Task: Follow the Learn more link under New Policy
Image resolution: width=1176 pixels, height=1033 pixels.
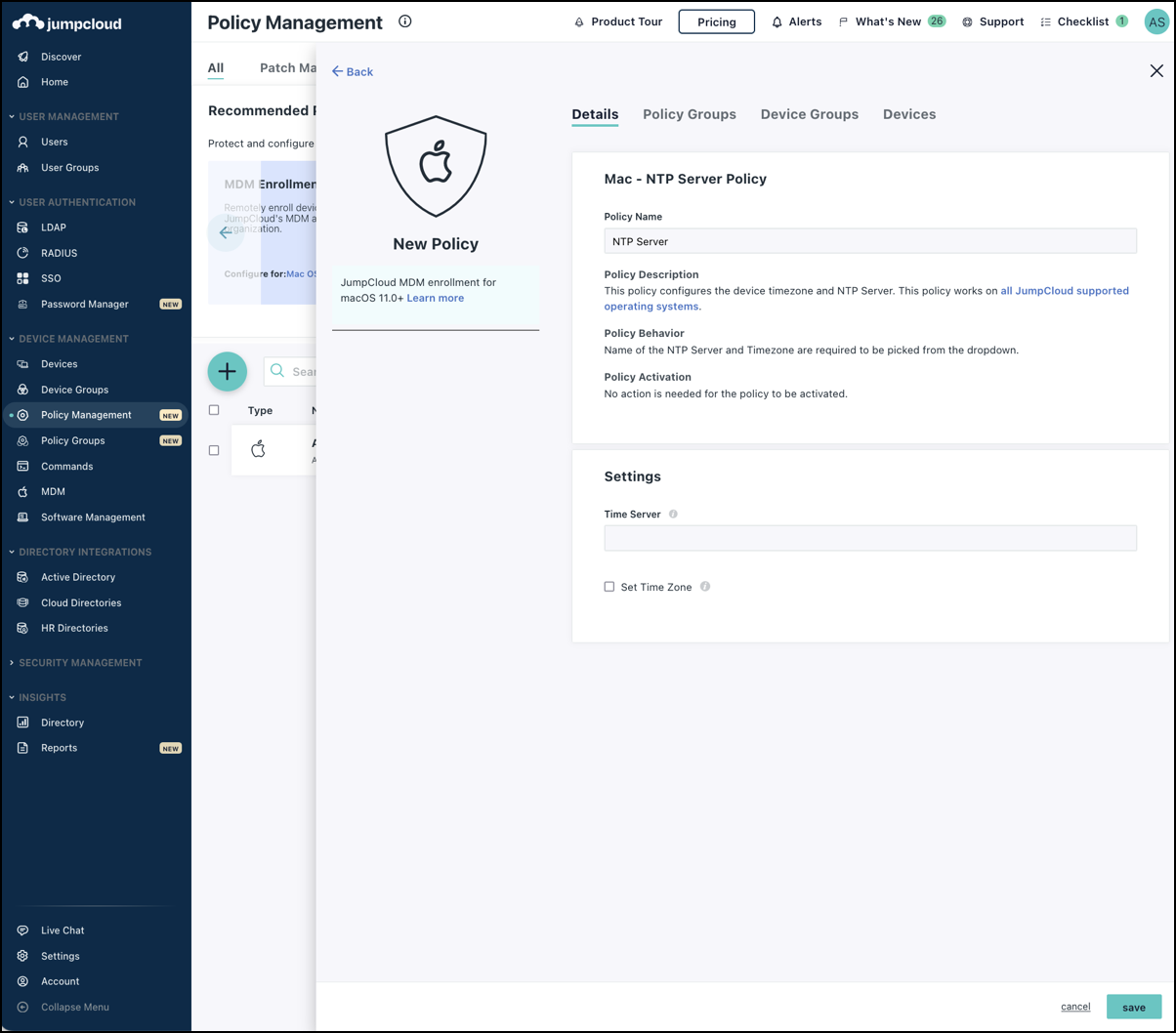Action: [x=435, y=298]
